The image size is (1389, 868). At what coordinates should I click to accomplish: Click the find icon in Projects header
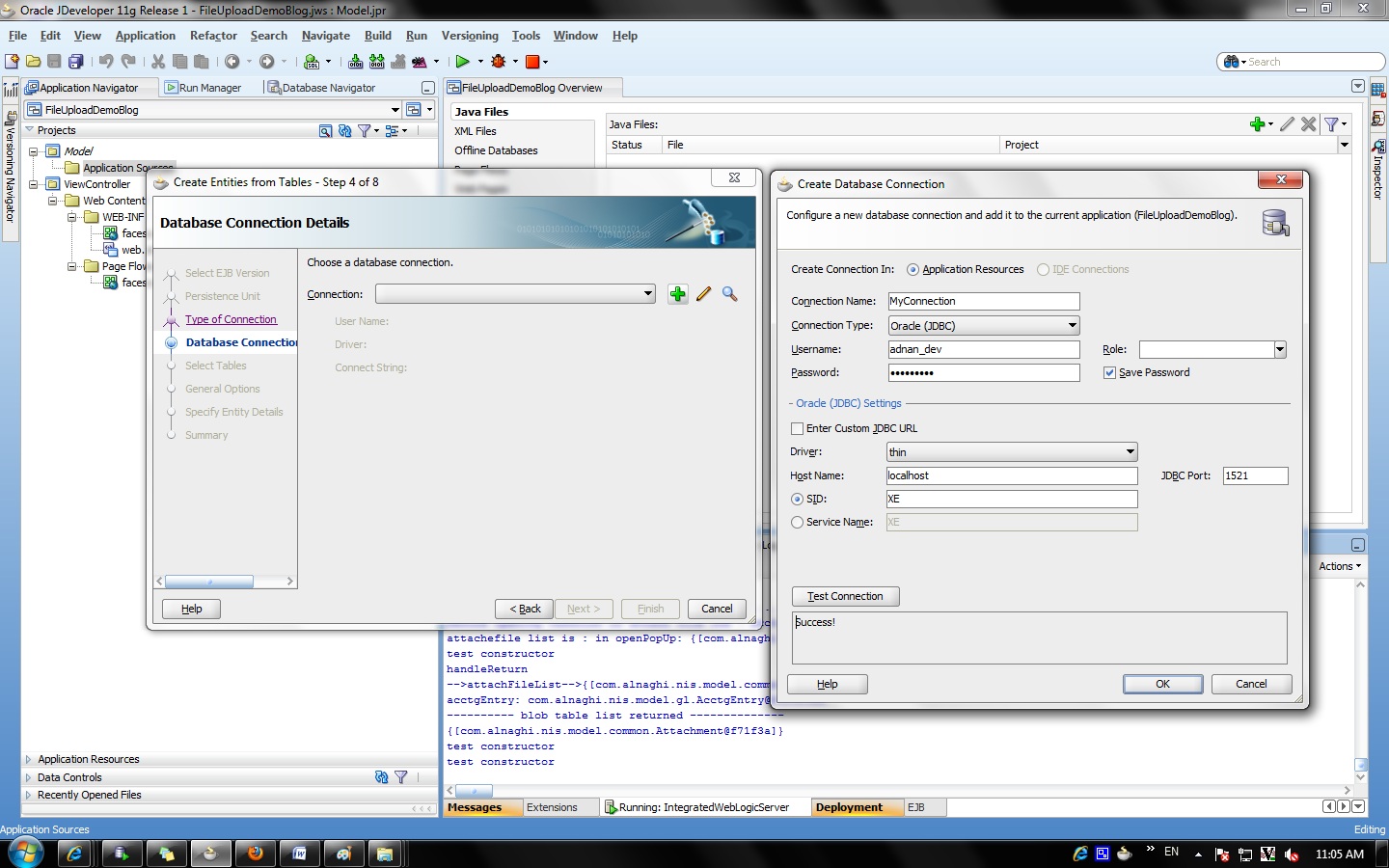325,130
